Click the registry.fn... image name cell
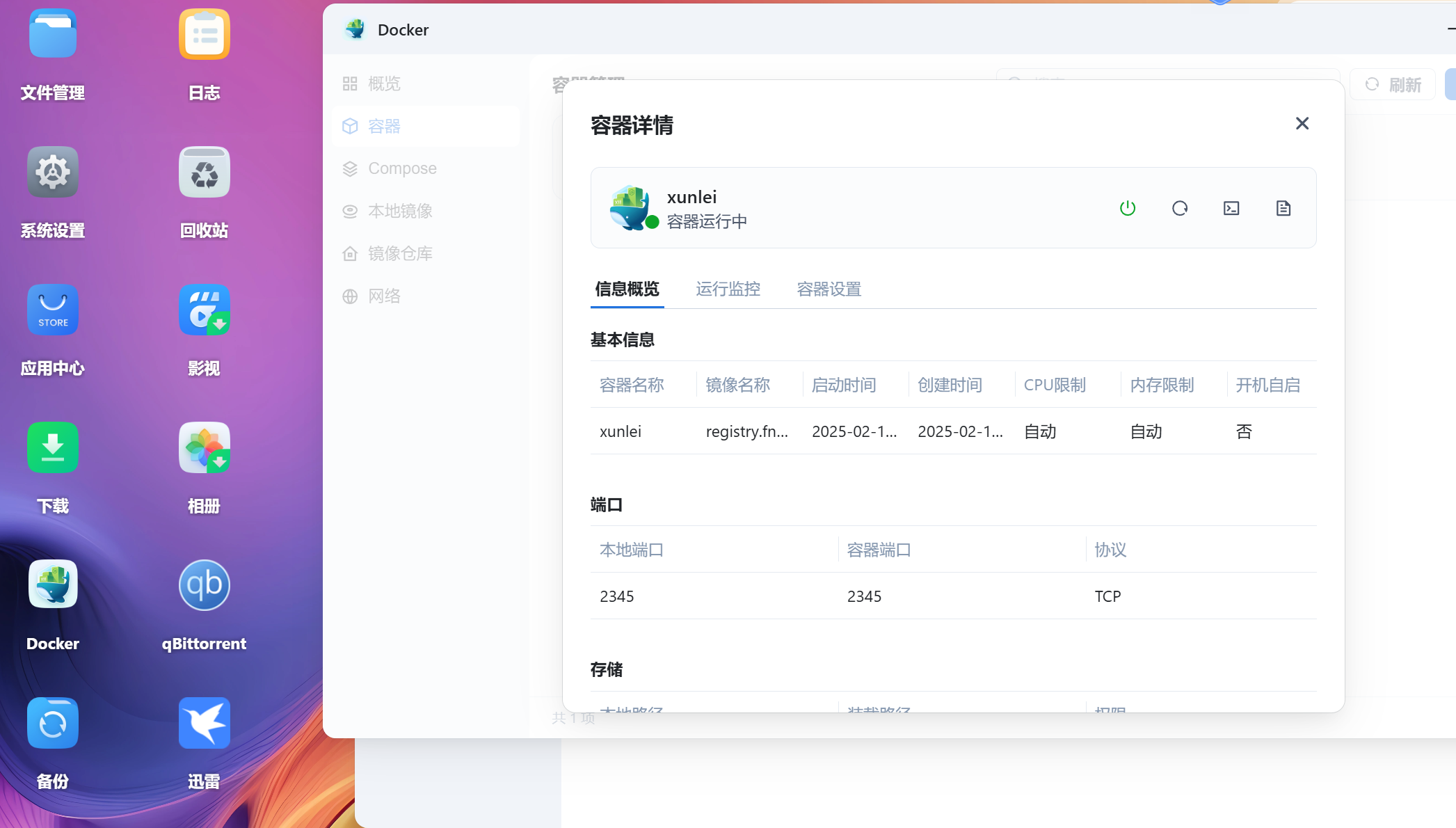This screenshot has height=828, width=1456. pos(747,431)
